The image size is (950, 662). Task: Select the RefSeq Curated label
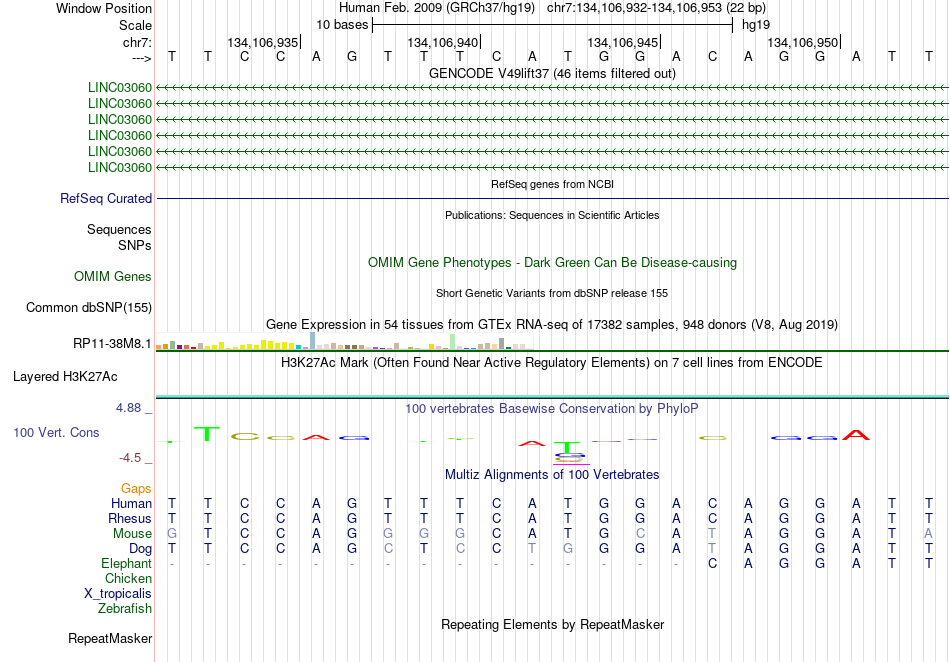coord(106,199)
